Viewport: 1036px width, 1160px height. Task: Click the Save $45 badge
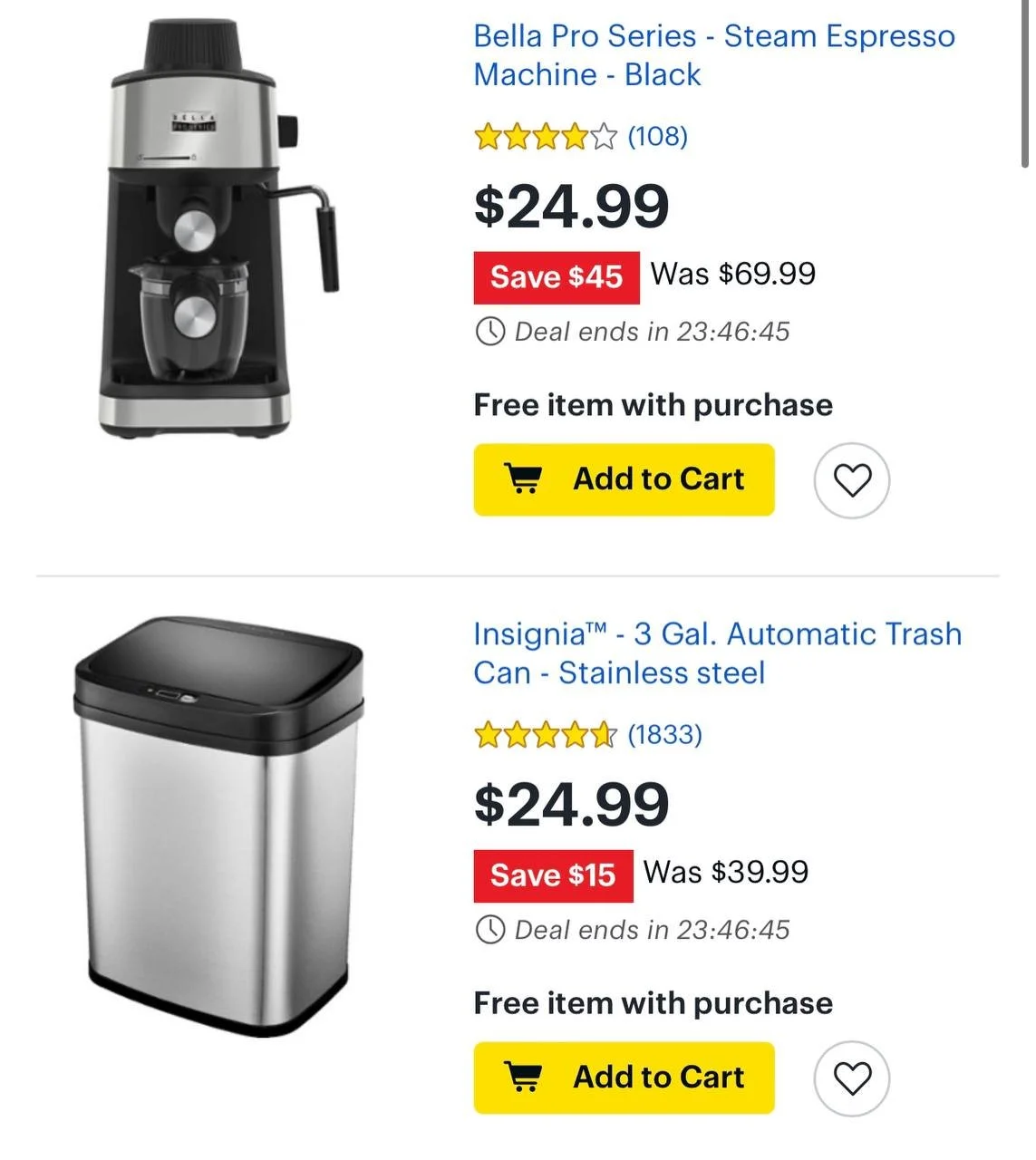(x=557, y=277)
